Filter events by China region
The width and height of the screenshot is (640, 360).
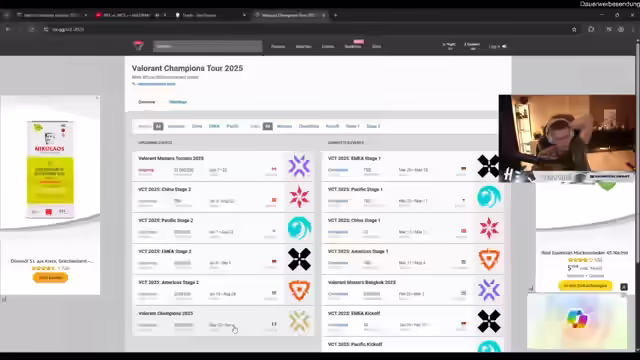197,126
